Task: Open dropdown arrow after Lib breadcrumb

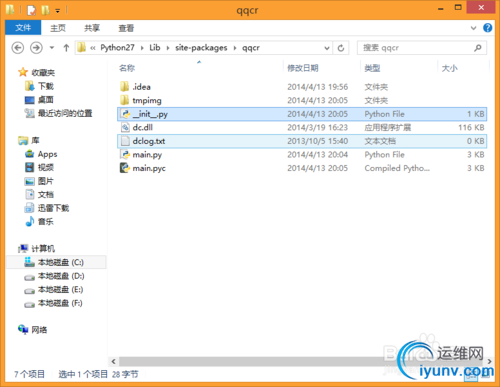Action: click(168, 48)
